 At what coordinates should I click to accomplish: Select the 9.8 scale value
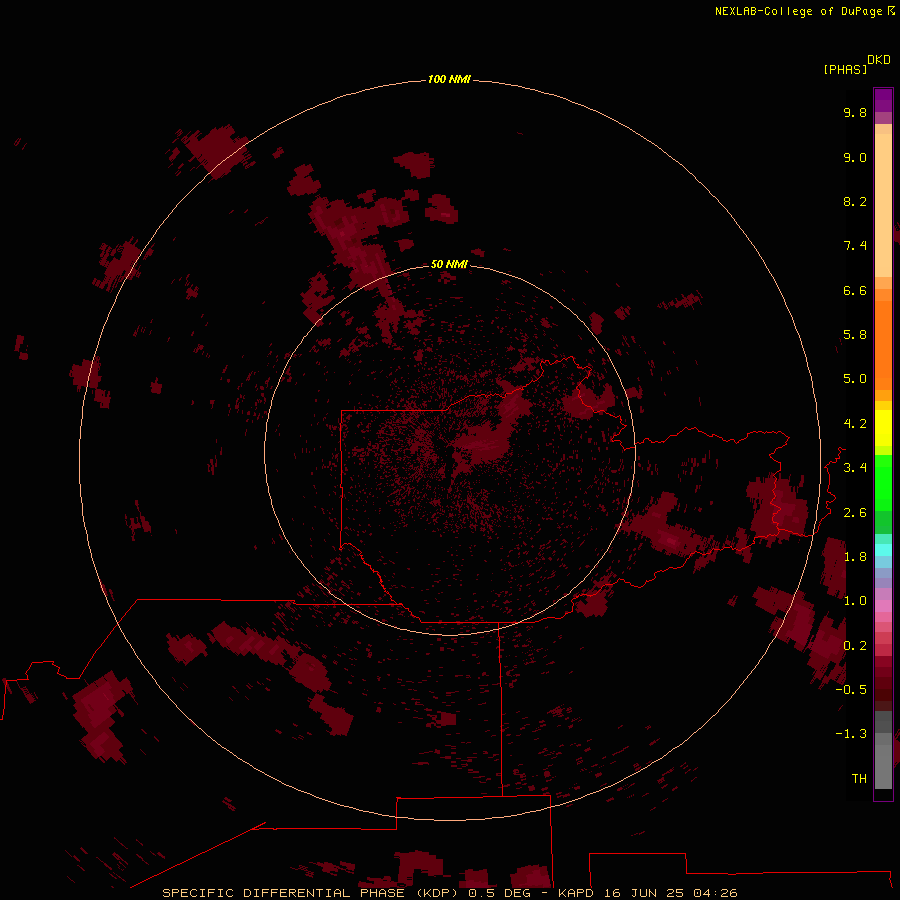click(855, 112)
